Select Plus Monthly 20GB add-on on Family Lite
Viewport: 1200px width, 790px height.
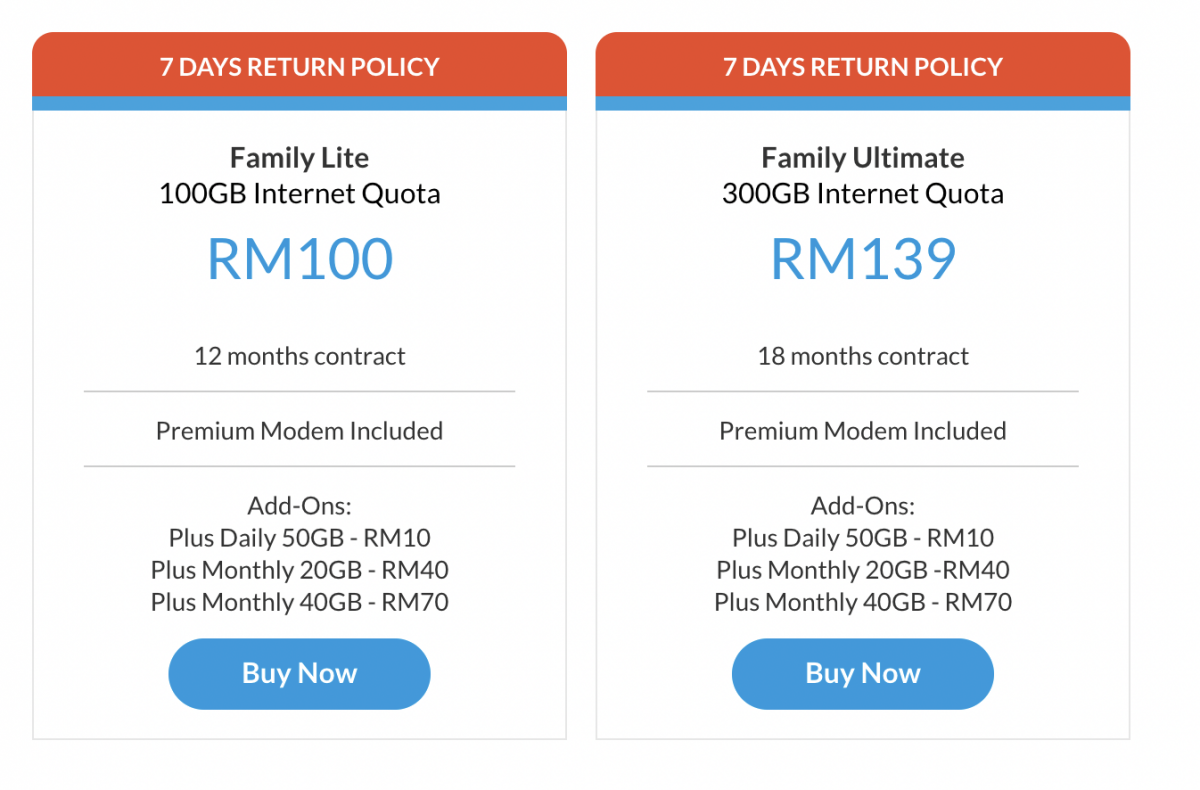298,570
